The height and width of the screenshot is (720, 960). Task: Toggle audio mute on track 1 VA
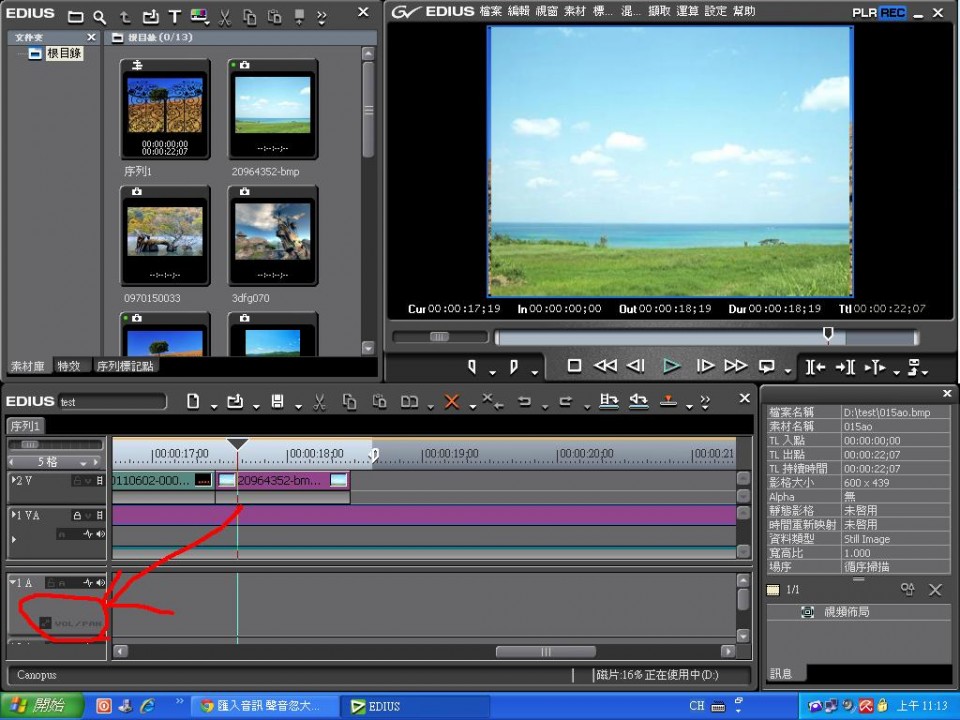(x=101, y=534)
